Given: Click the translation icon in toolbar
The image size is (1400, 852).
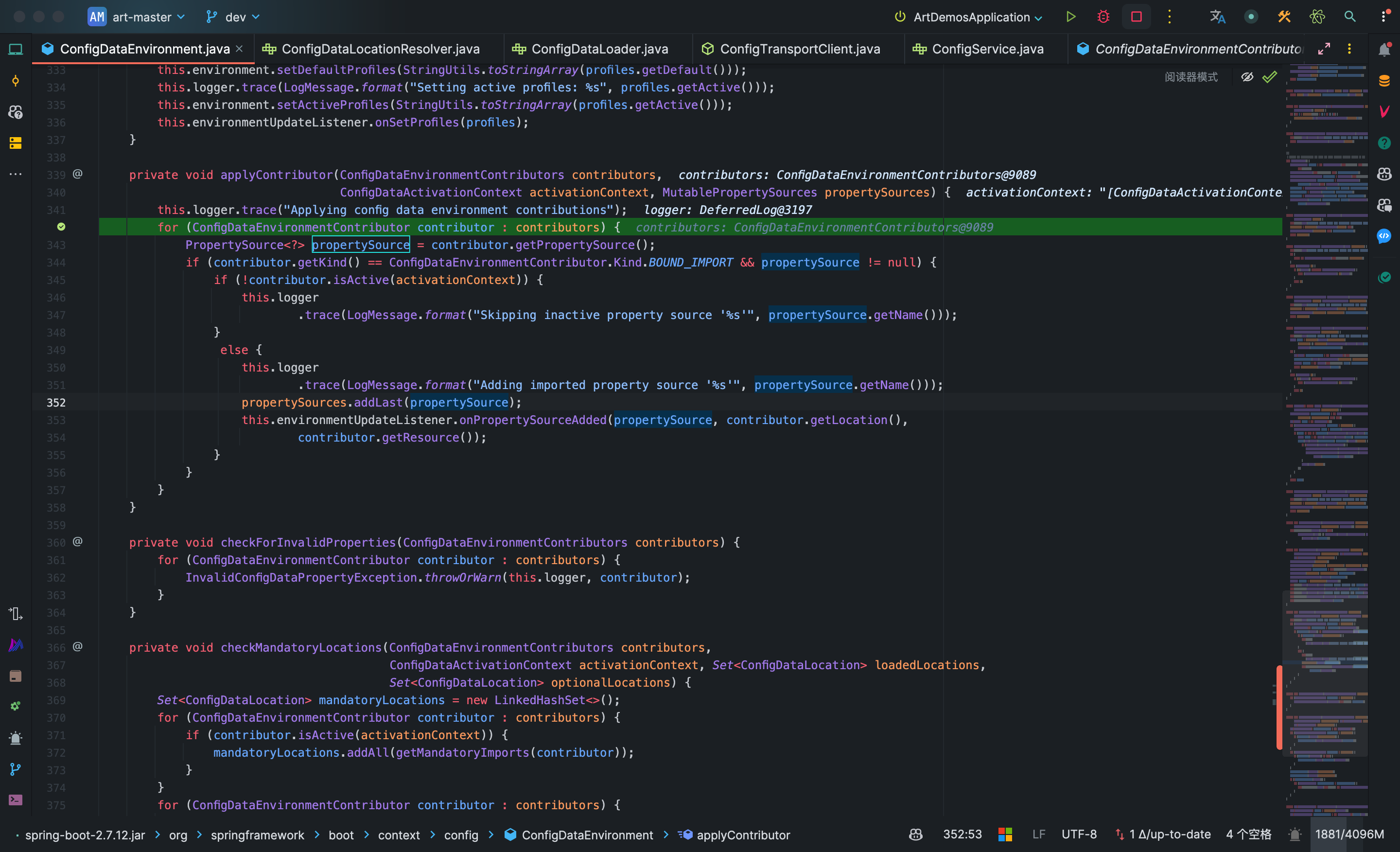Looking at the screenshot, I should coord(1217,17).
